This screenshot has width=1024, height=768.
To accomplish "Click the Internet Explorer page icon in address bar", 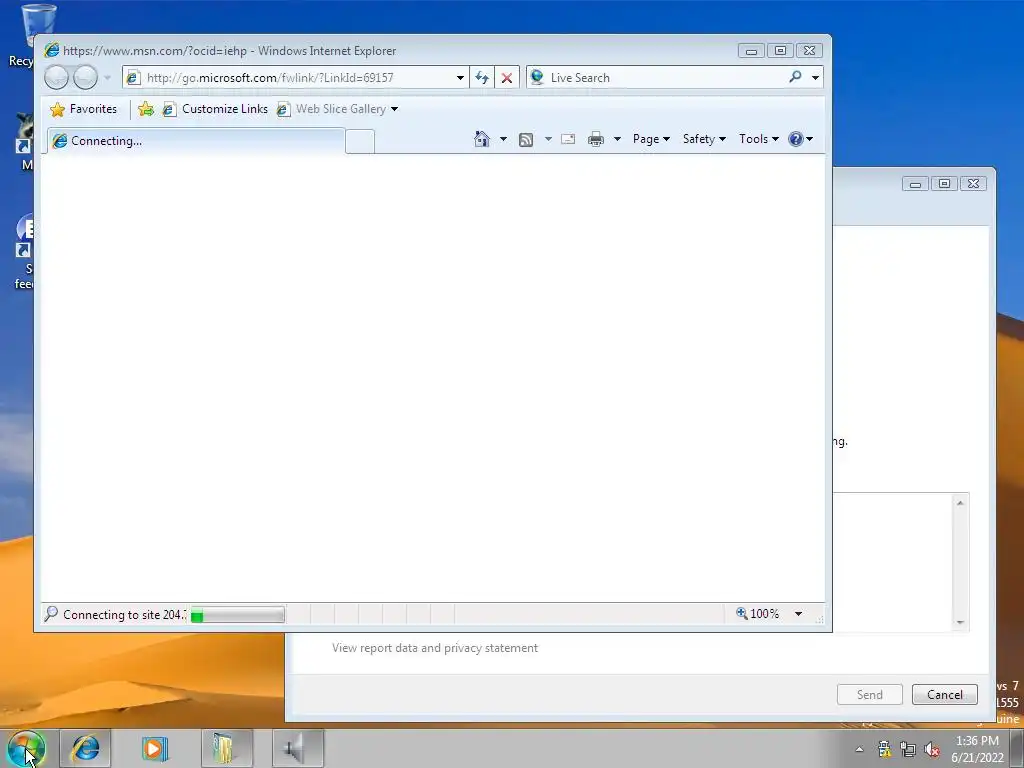I will (x=133, y=78).
